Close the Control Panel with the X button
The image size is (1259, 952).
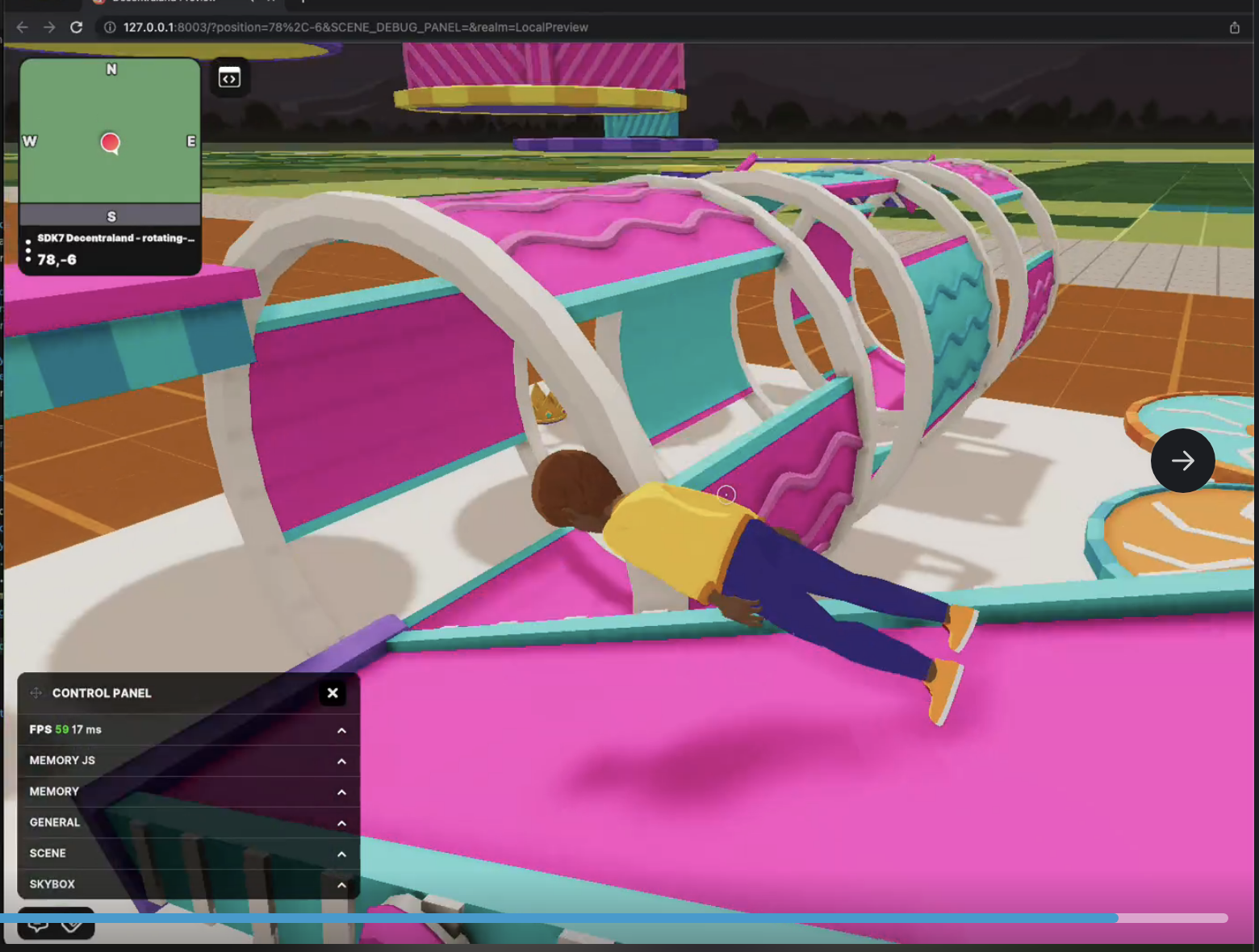coord(333,692)
